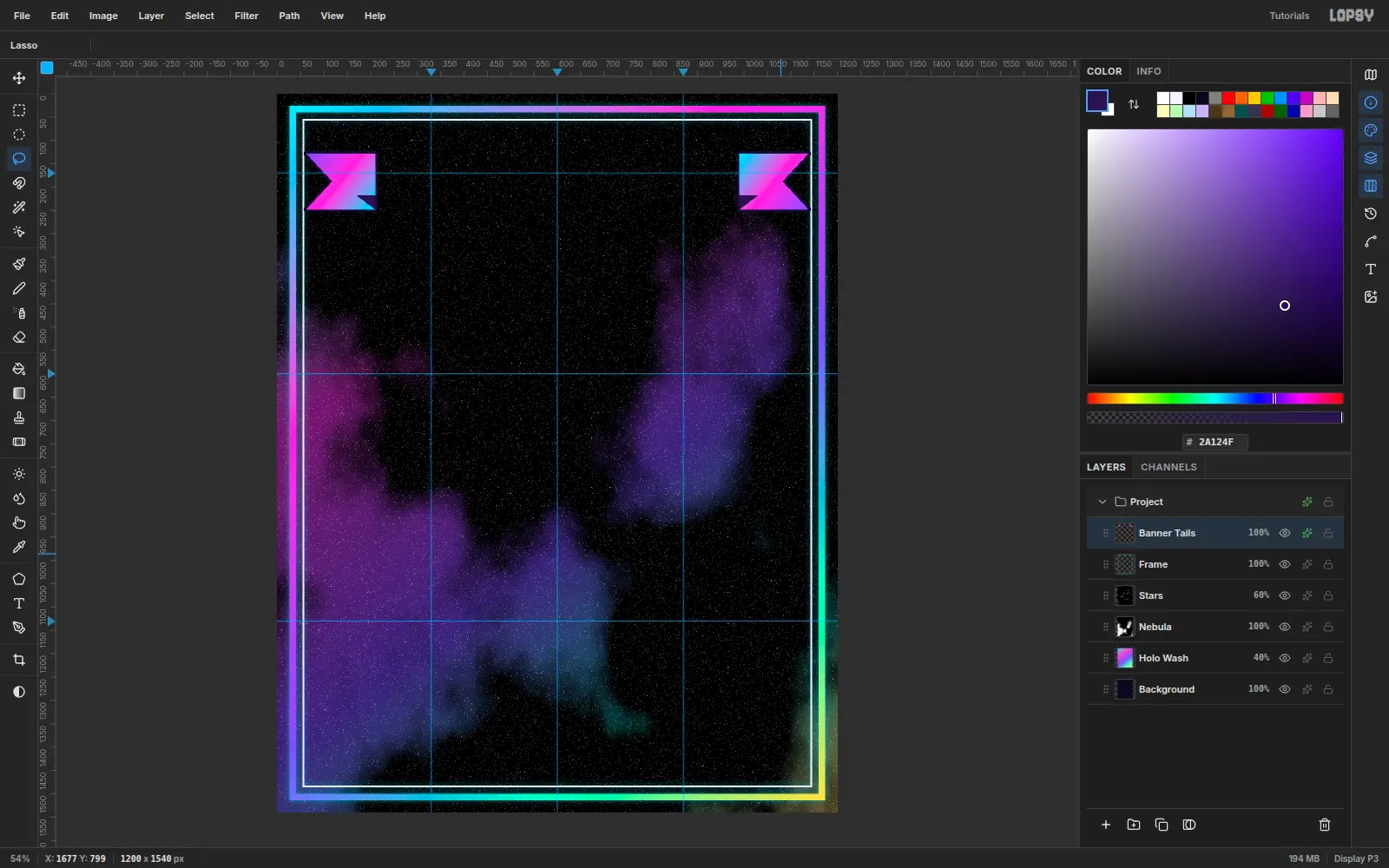The image size is (1389, 868).
Task: Adjust the rainbow hue slider
Action: tap(1215, 398)
